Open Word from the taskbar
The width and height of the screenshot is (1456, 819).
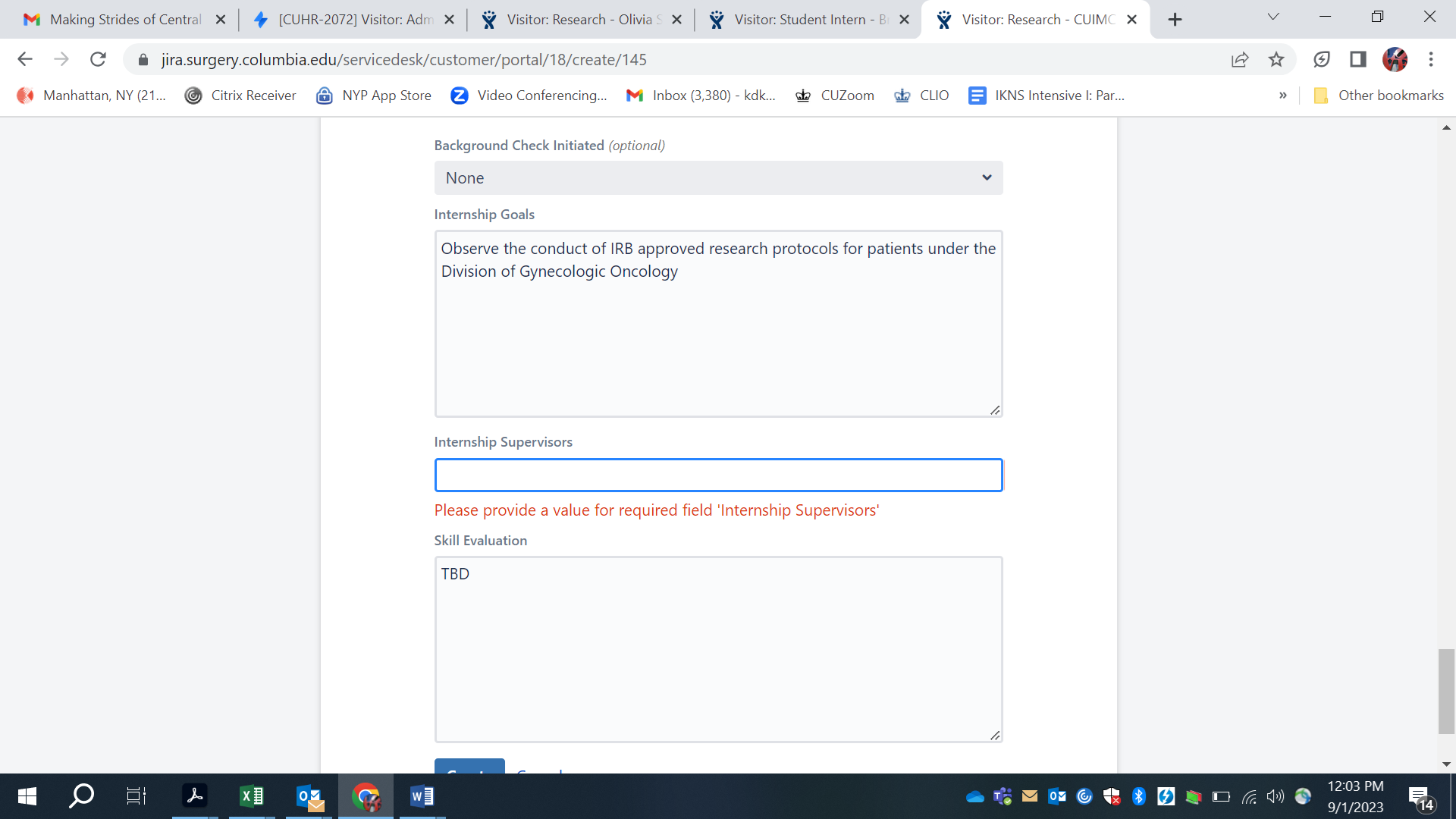pos(422,796)
